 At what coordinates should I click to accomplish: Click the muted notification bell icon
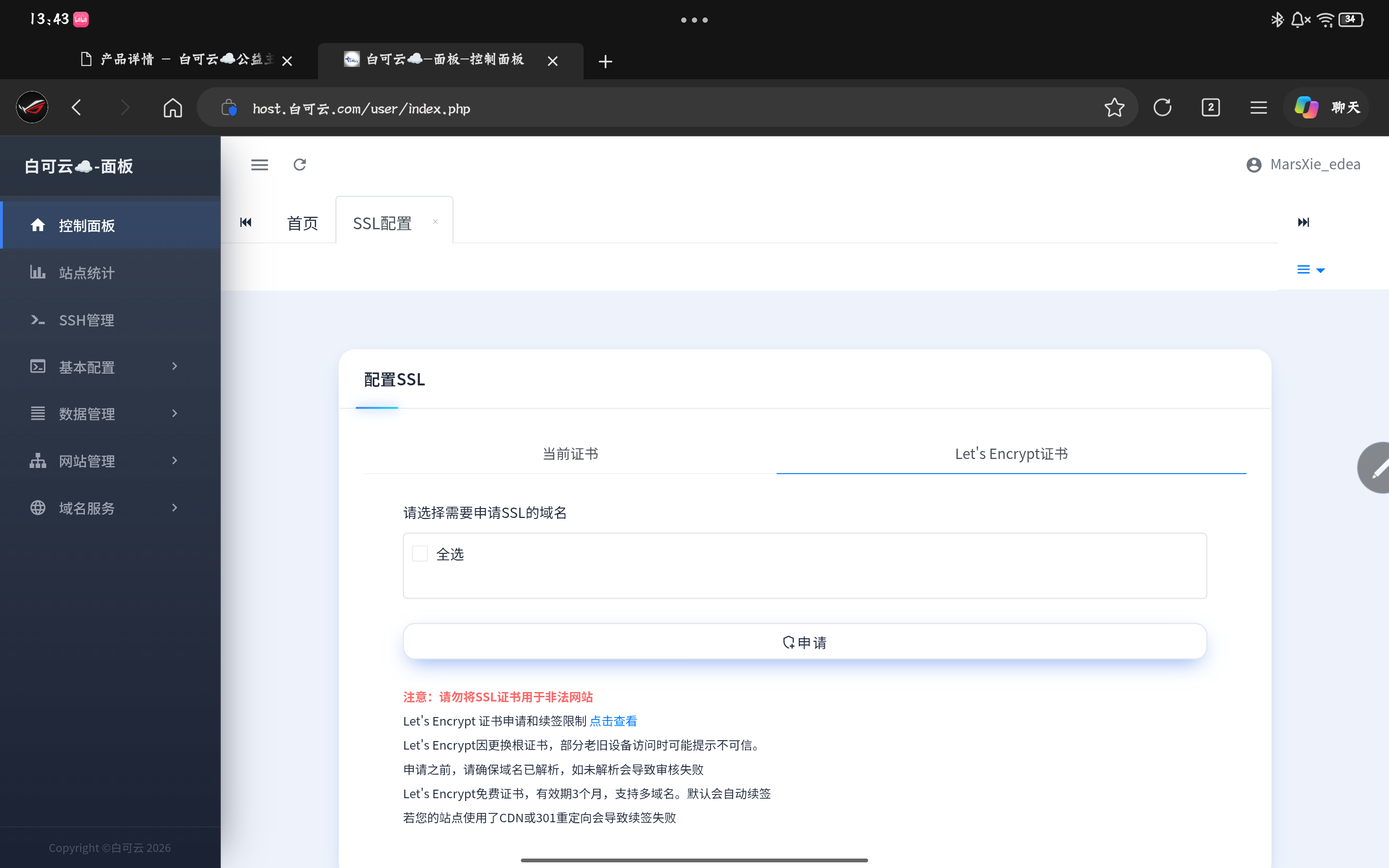(1301, 19)
